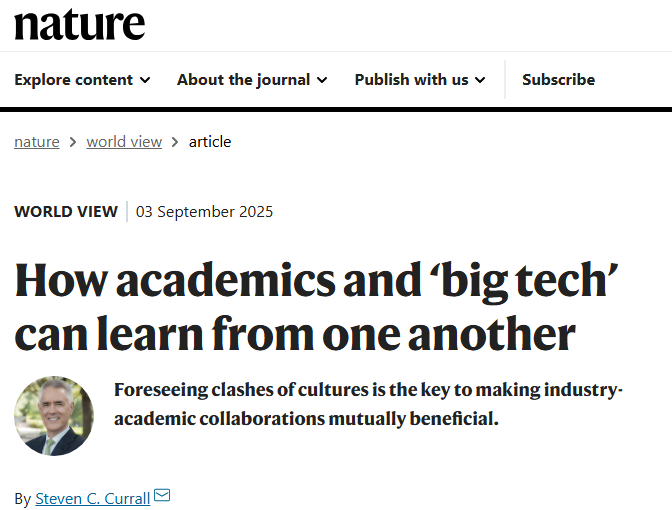Click the author's portrait photo
Viewport: 672px width, 510px height.
(54, 416)
